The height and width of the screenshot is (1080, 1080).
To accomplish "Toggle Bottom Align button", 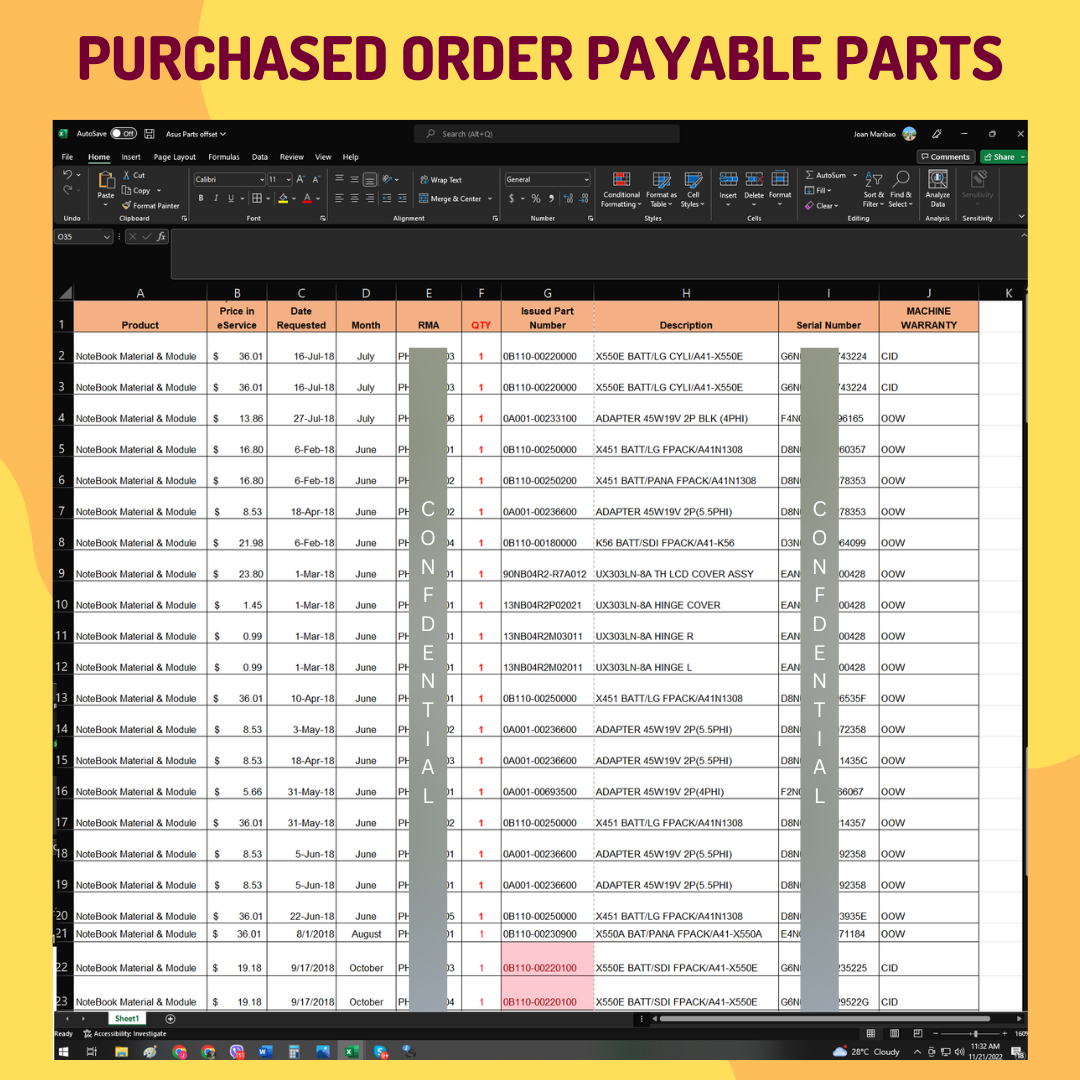I will point(370,180).
